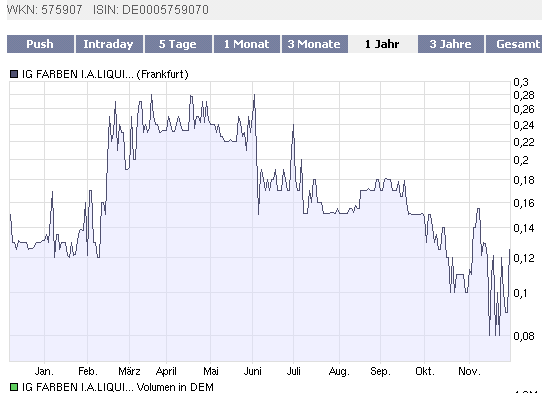This screenshot has height=393, width=542.
Task: Click the green Volumen legend swatch
Action: coord(14,387)
